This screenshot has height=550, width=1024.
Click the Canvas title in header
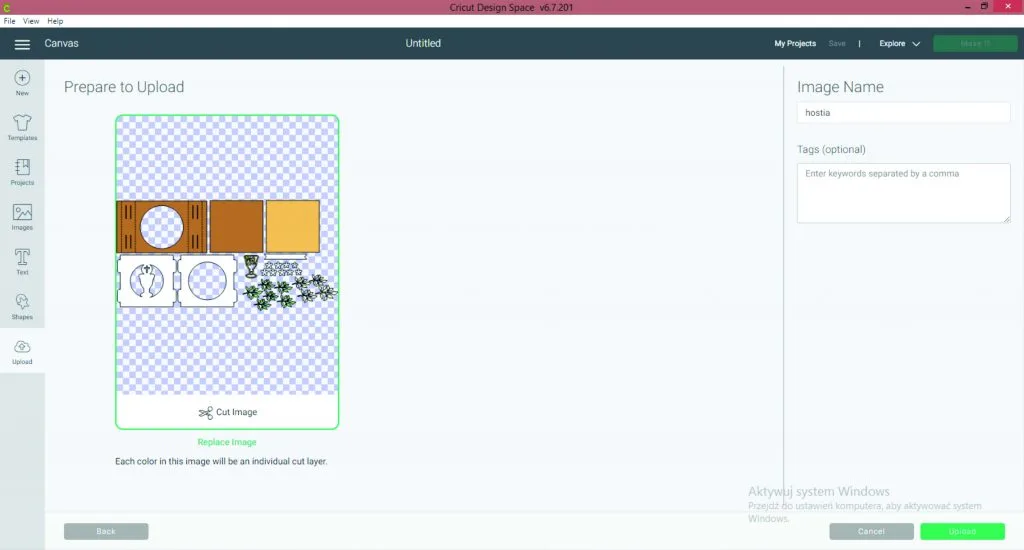point(61,44)
